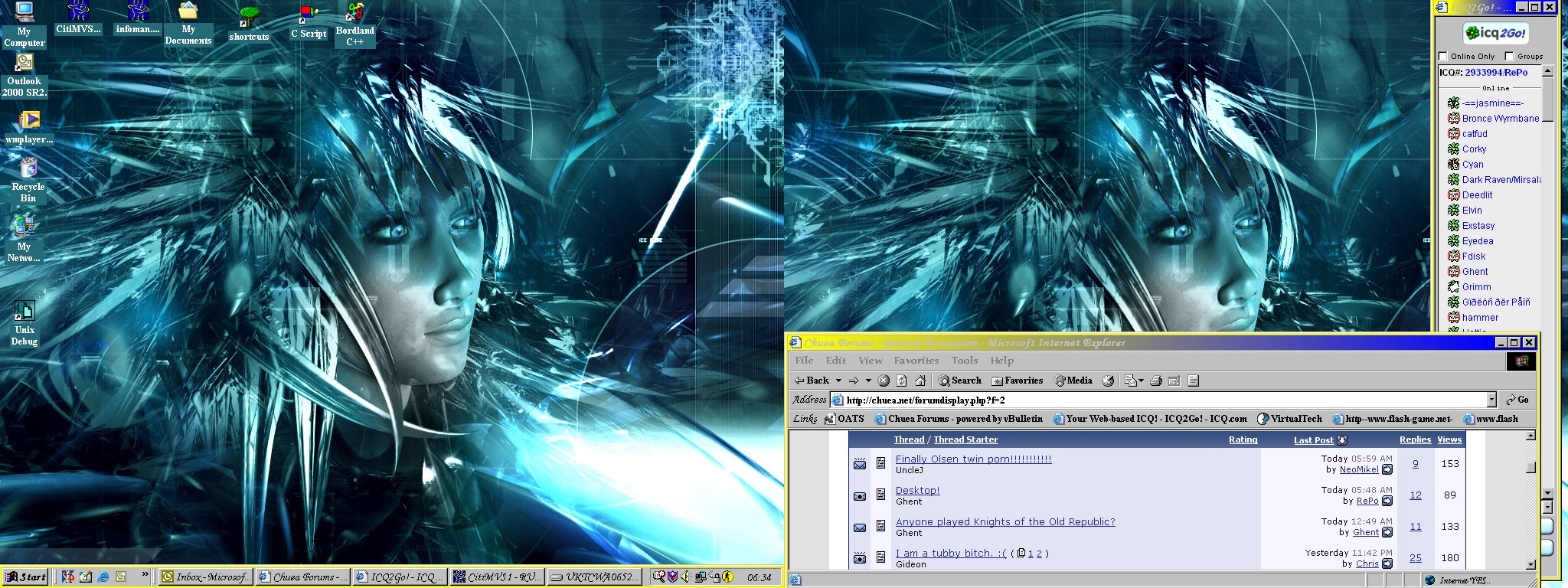Open the Help menu in Internet Explorer
This screenshot has height=588, width=1568.
click(x=1001, y=361)
